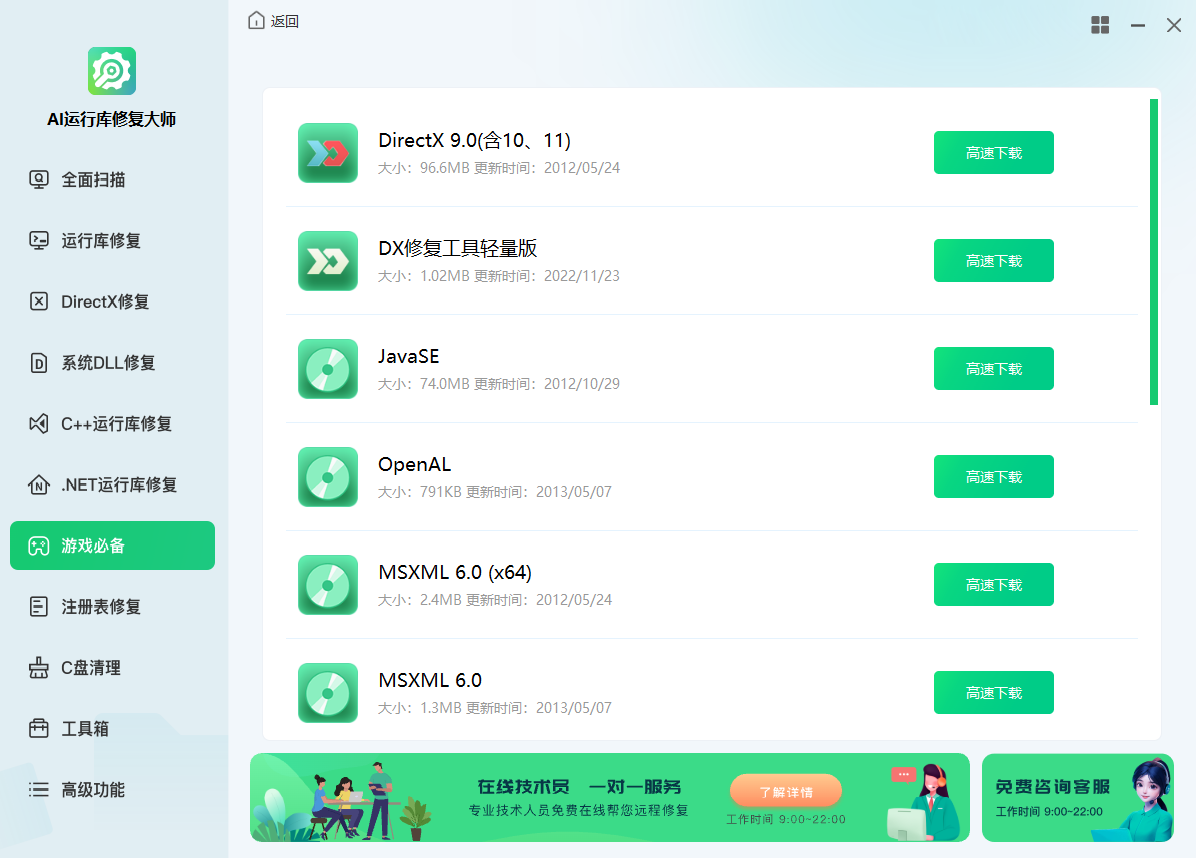1196x858 pixels.
Task: Open the grid menu icon in title bar
Action: (1100, 26)
